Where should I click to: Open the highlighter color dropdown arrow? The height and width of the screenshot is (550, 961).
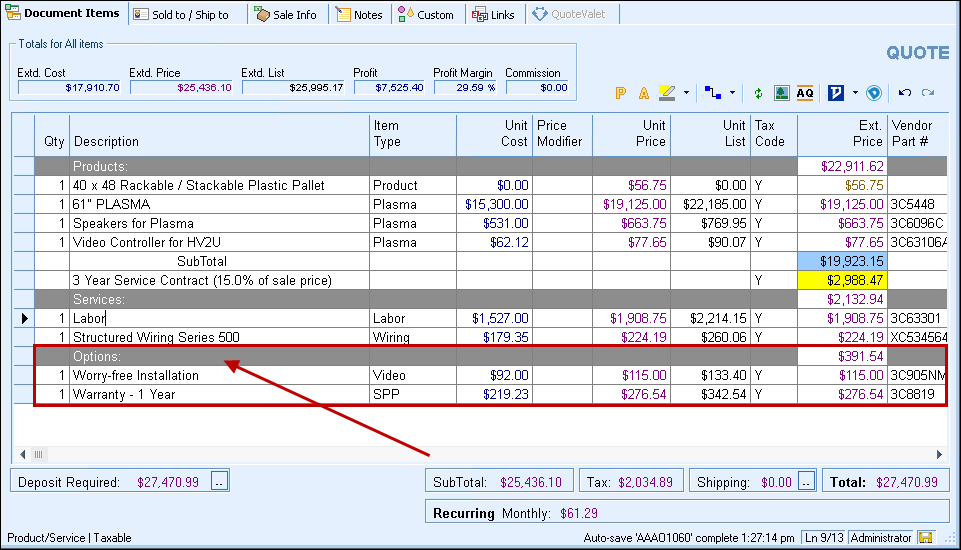pos(686,93)
